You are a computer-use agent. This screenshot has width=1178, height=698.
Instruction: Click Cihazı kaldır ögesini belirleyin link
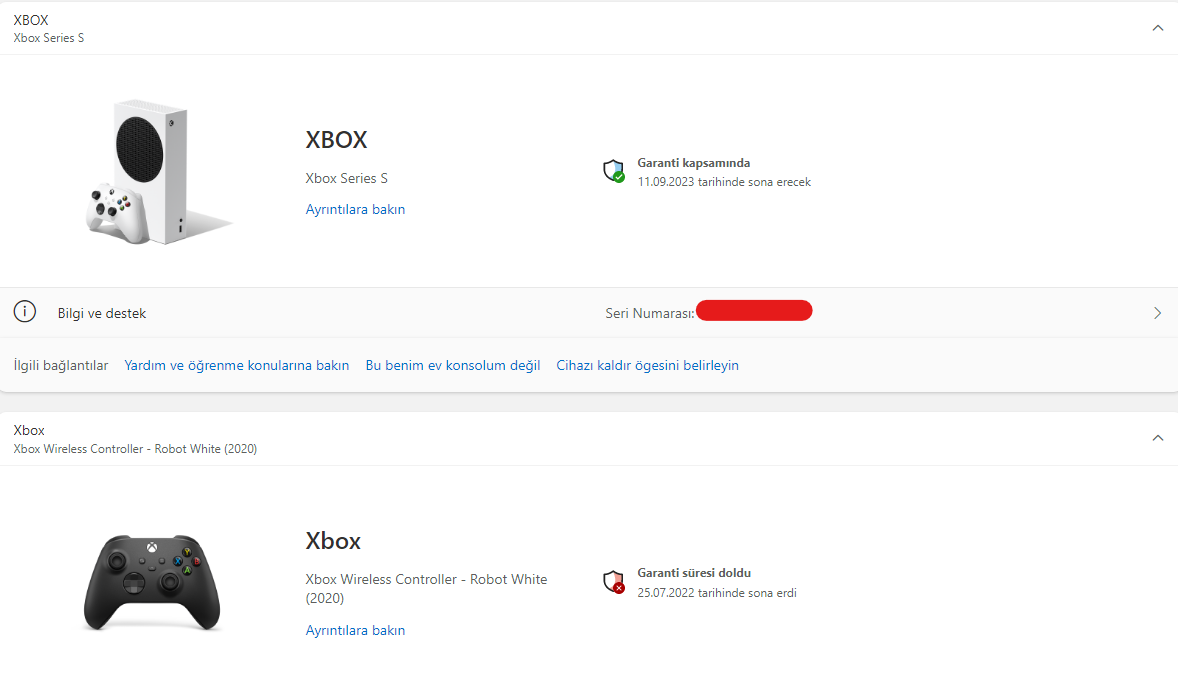(647, 365)
